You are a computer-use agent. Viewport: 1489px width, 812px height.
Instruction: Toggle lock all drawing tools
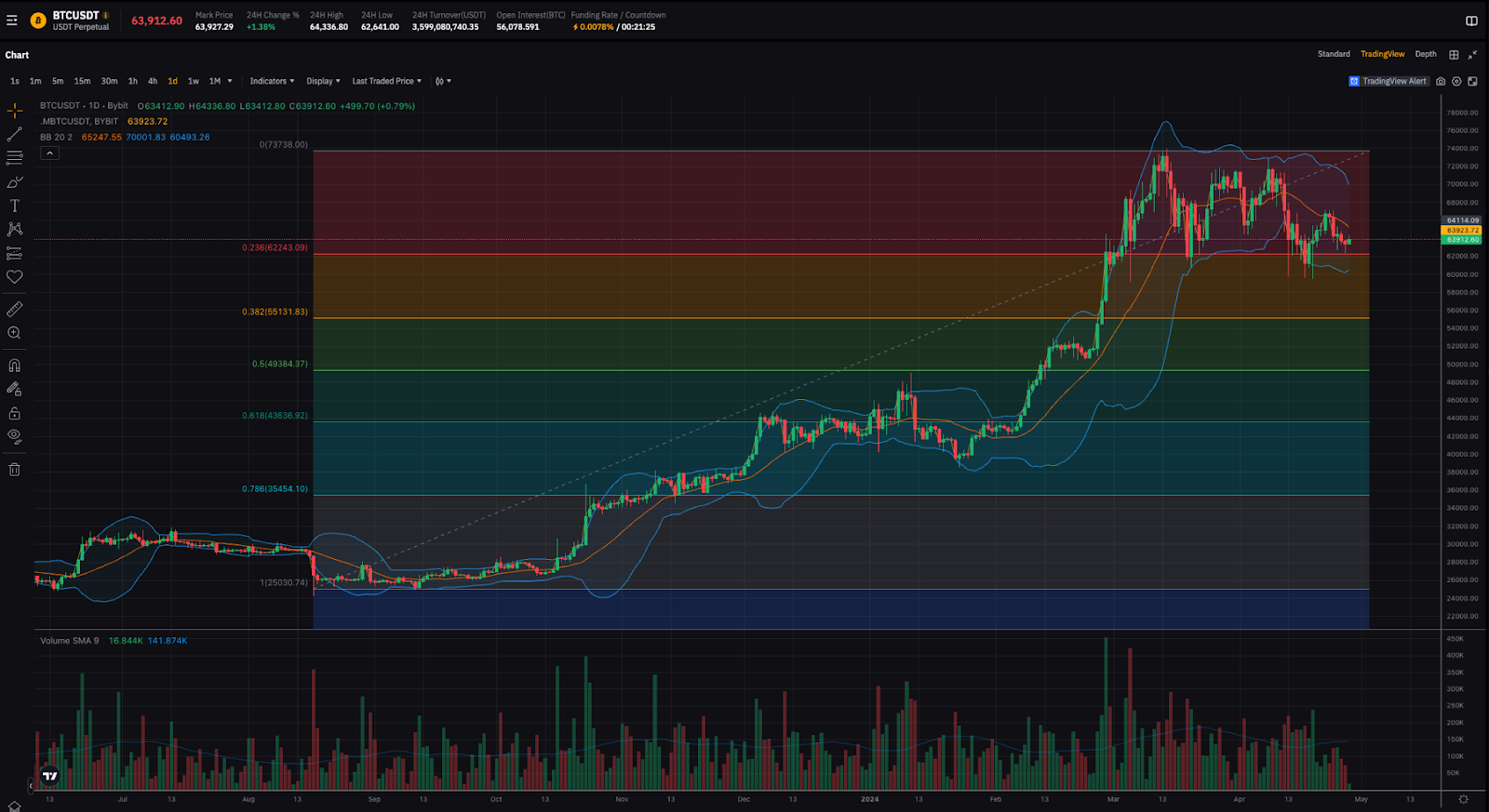pyautogui.click(x=14, y=413)
